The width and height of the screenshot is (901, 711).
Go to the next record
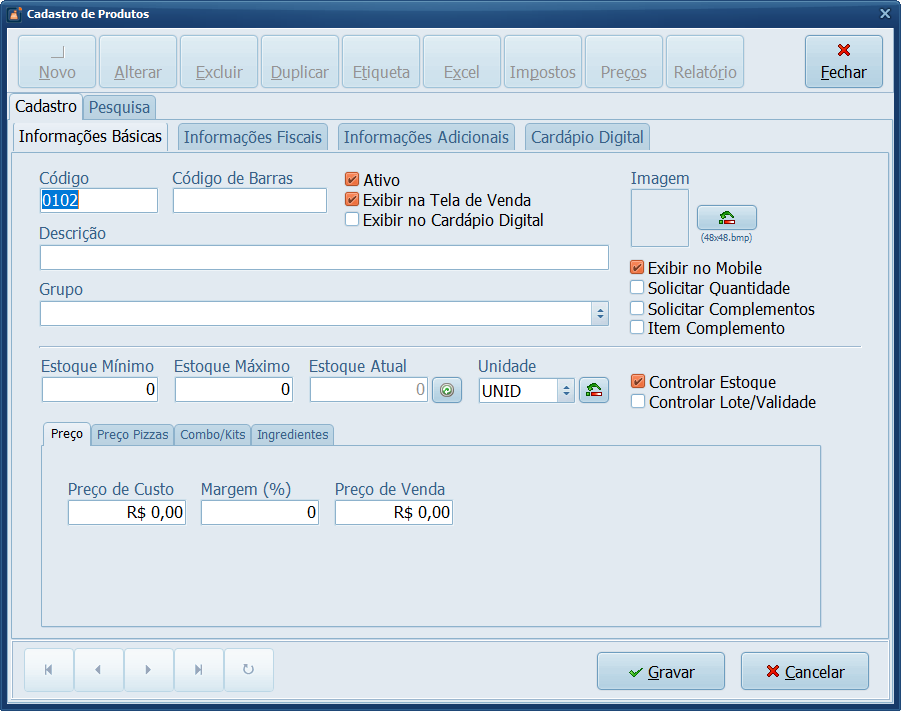(148, 670)
